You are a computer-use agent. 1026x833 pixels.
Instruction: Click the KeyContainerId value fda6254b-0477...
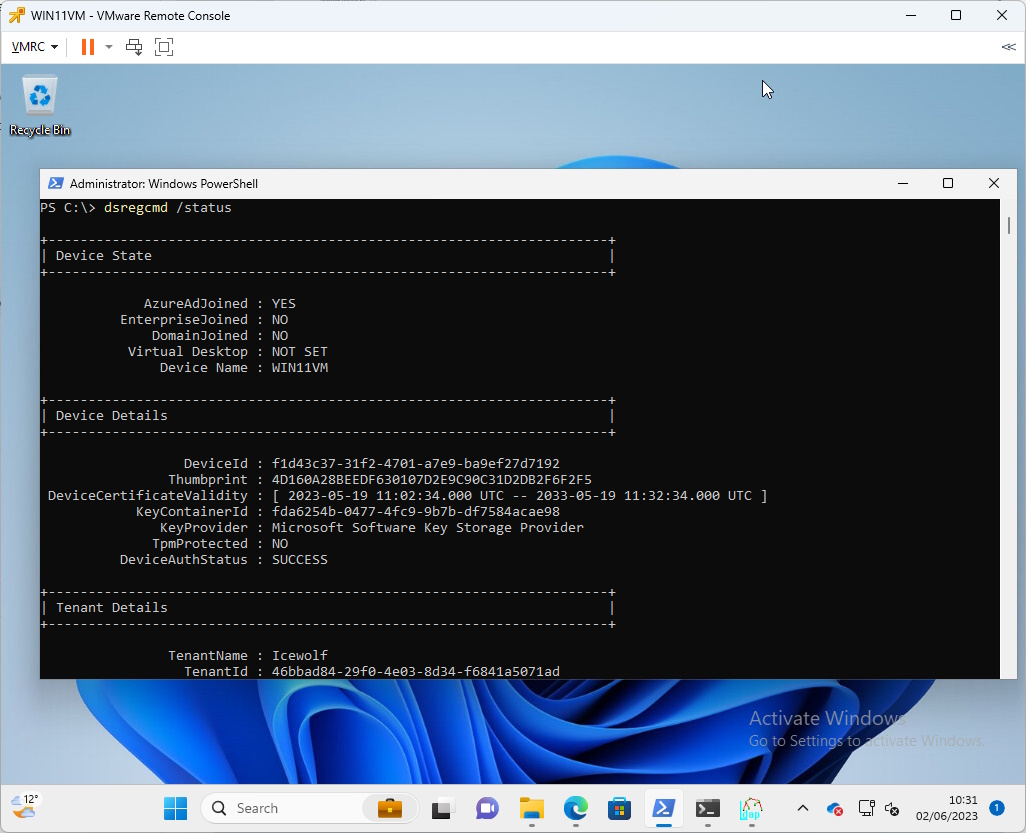416,512
